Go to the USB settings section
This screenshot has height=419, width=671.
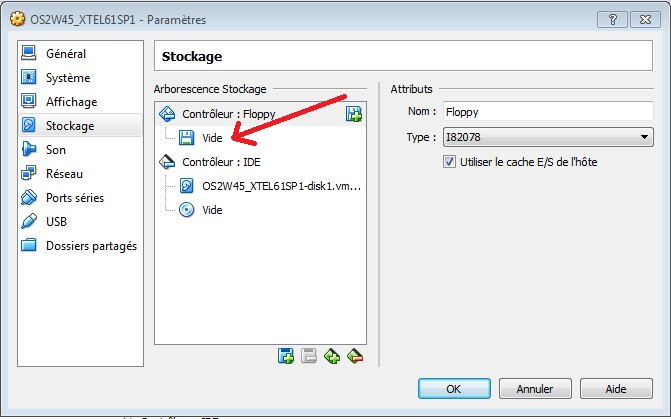[x=56, y=222]
